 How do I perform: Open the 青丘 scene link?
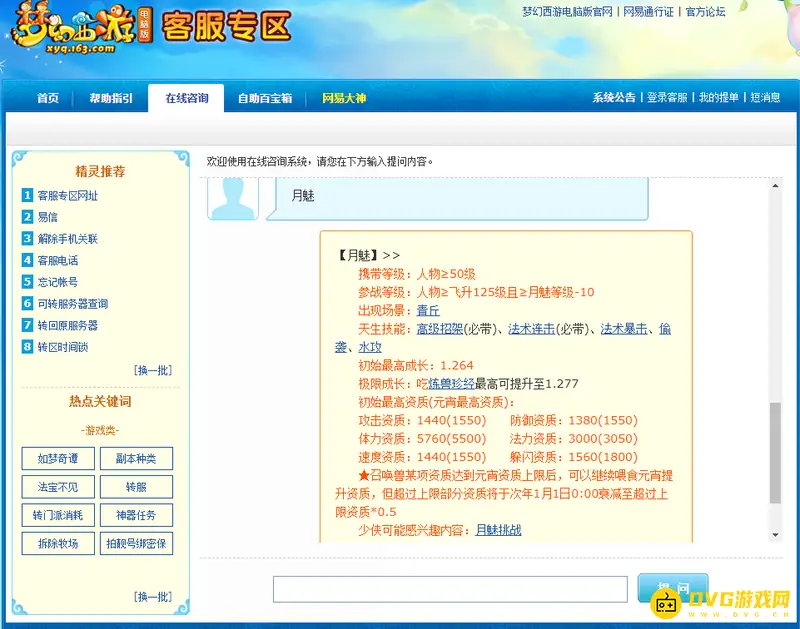pyautogui.click(x=428, y=310)
